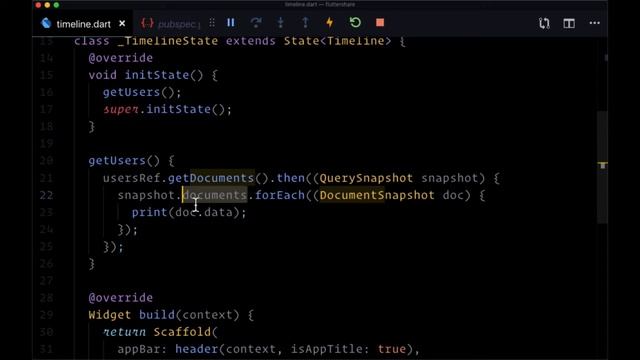The image size is (640, 360).
Task: Click the braces icon on pubspec tab
Action: [x=147, y=23]
